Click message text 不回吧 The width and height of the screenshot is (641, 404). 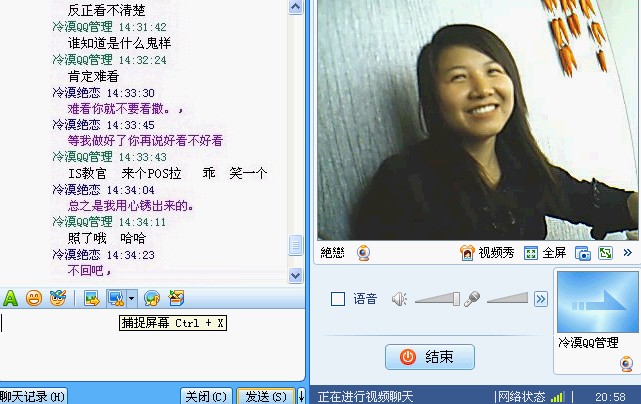[90, 270]
